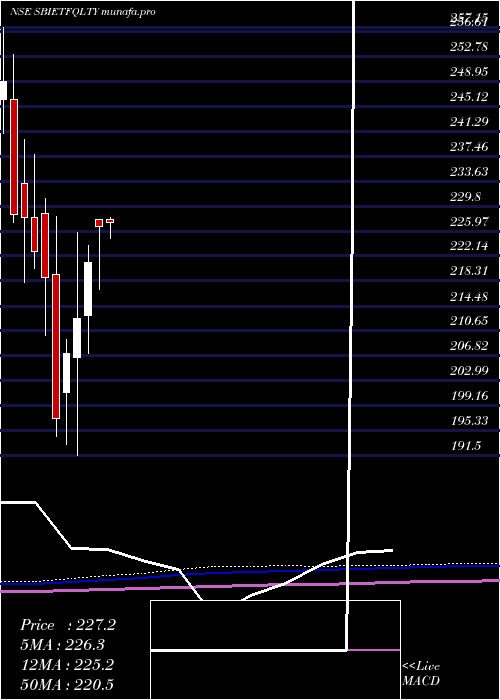The height and width of the screenshot is (700, 500).
Task: Click the 214.48 price axis label
Action: click(469, 296)
